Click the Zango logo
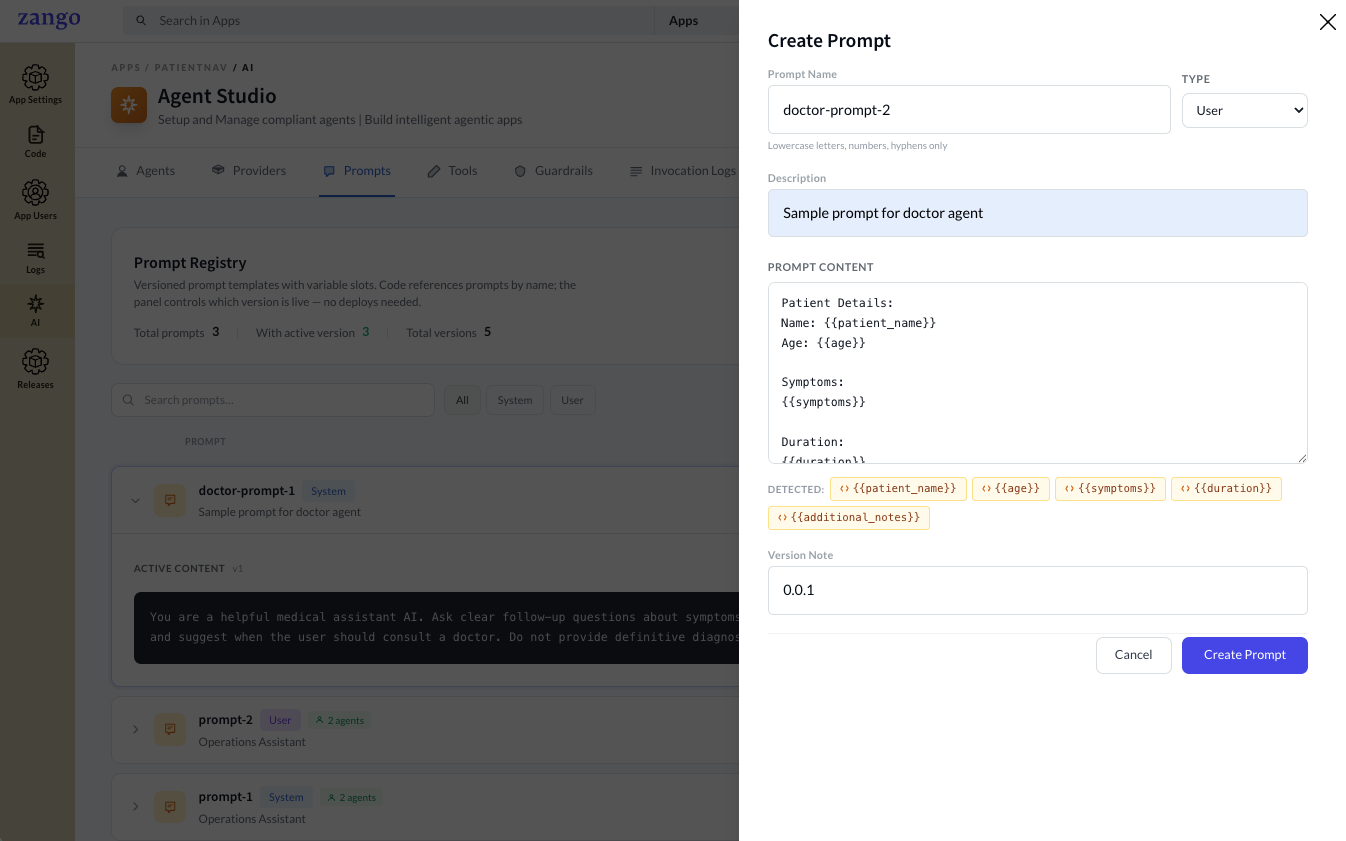1346x841 pixels. [49, 20]
